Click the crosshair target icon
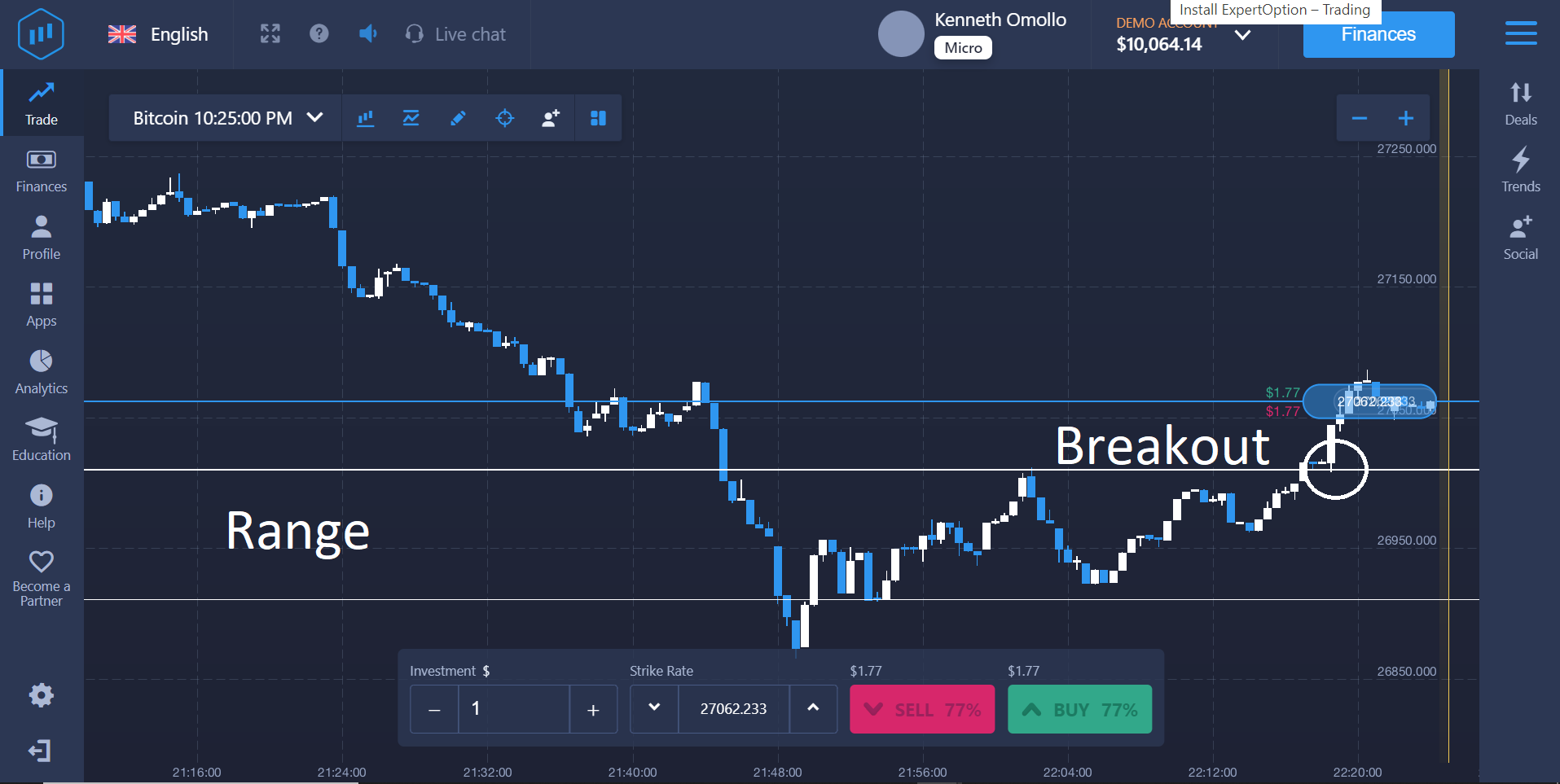This screenshot has width=1560, height=784. (504, 117)
